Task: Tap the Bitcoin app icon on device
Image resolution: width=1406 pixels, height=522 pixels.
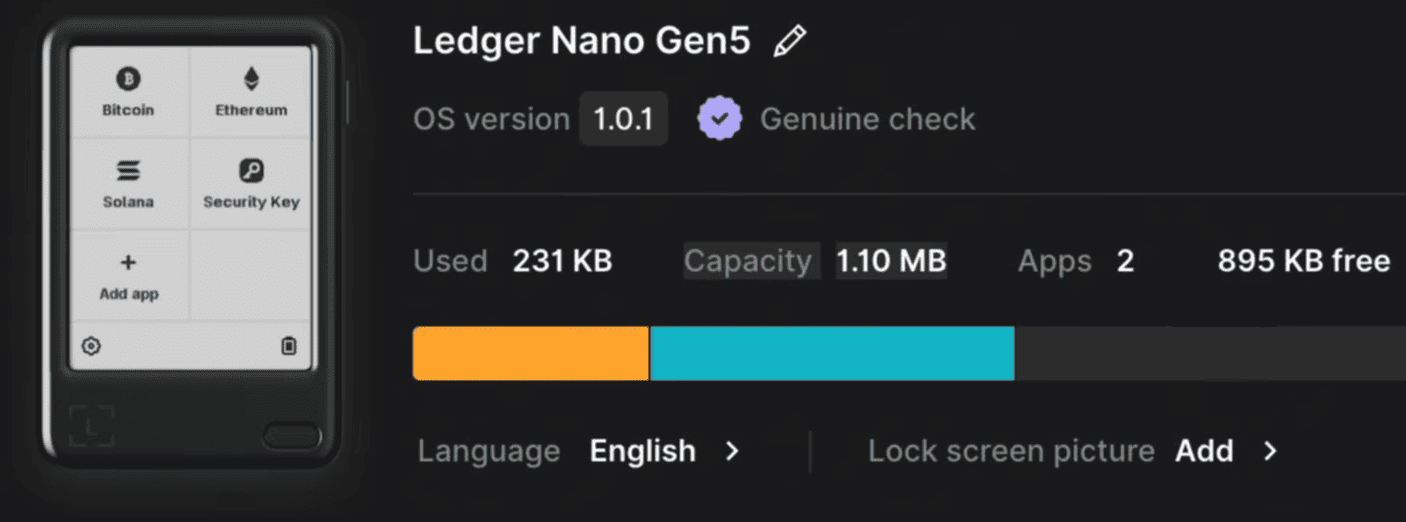Action: point(128,79)
